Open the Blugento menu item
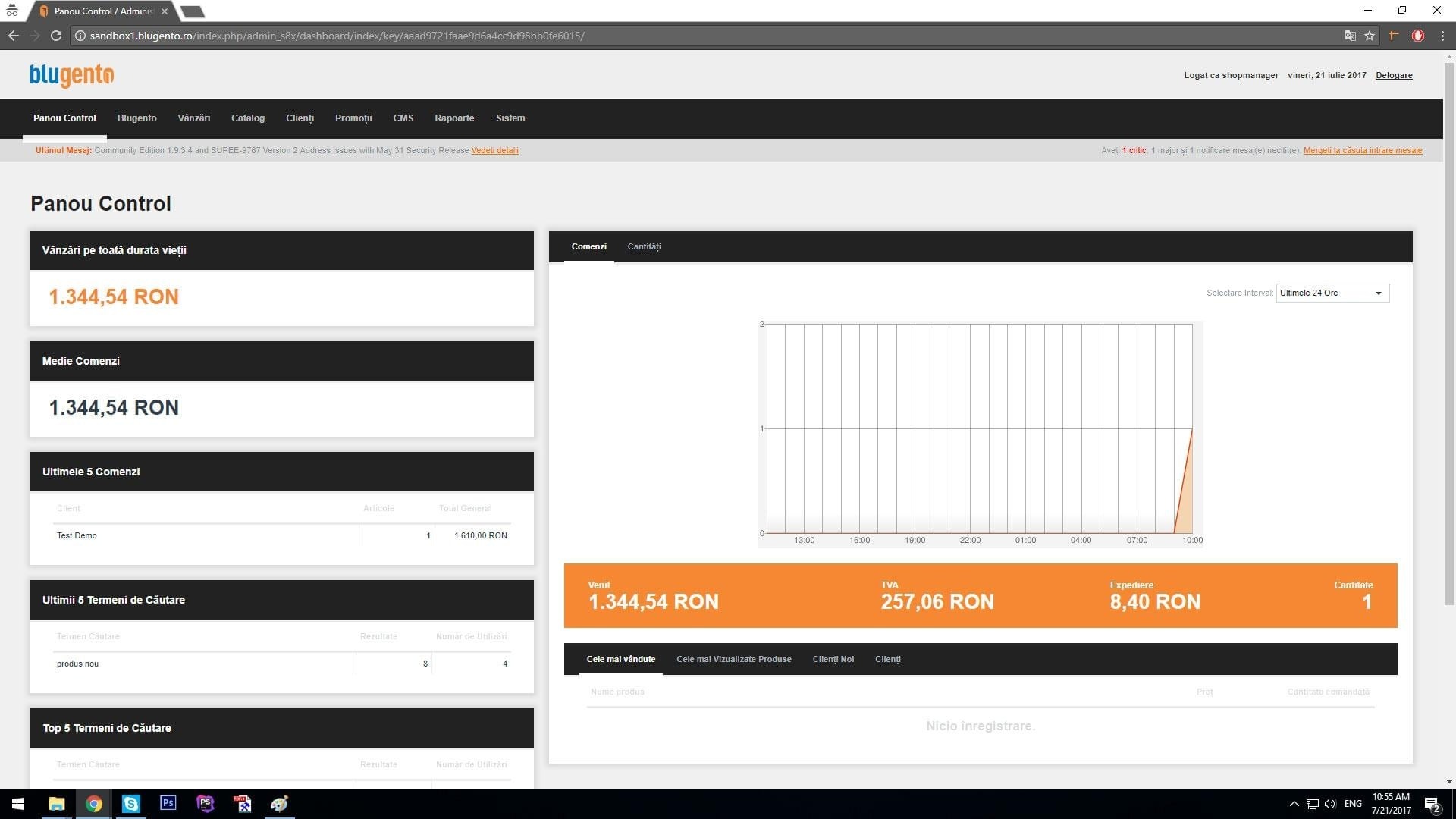 click(137, 118)
